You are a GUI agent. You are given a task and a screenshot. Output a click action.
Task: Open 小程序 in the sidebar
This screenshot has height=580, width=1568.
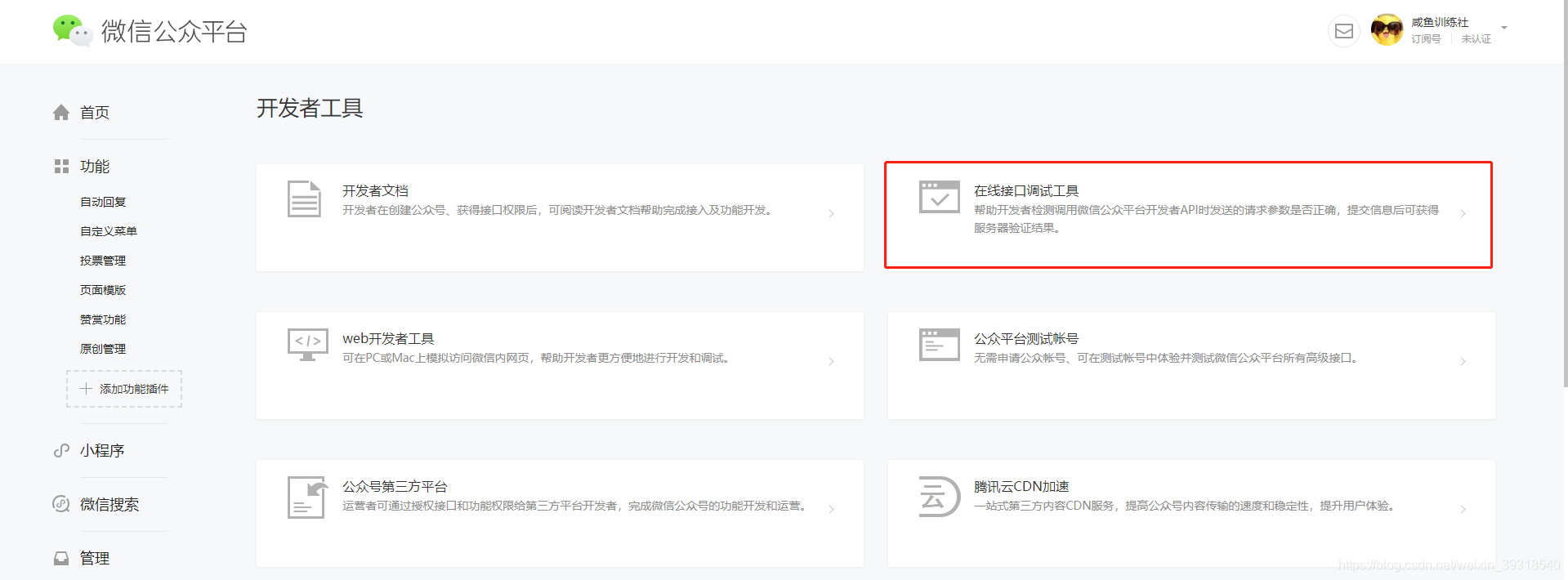(x=102, y=450)
